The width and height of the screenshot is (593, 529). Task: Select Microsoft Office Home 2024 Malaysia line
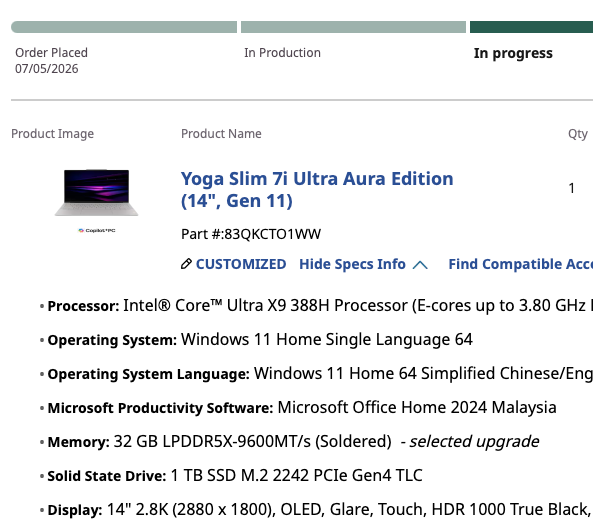(298, 408)
